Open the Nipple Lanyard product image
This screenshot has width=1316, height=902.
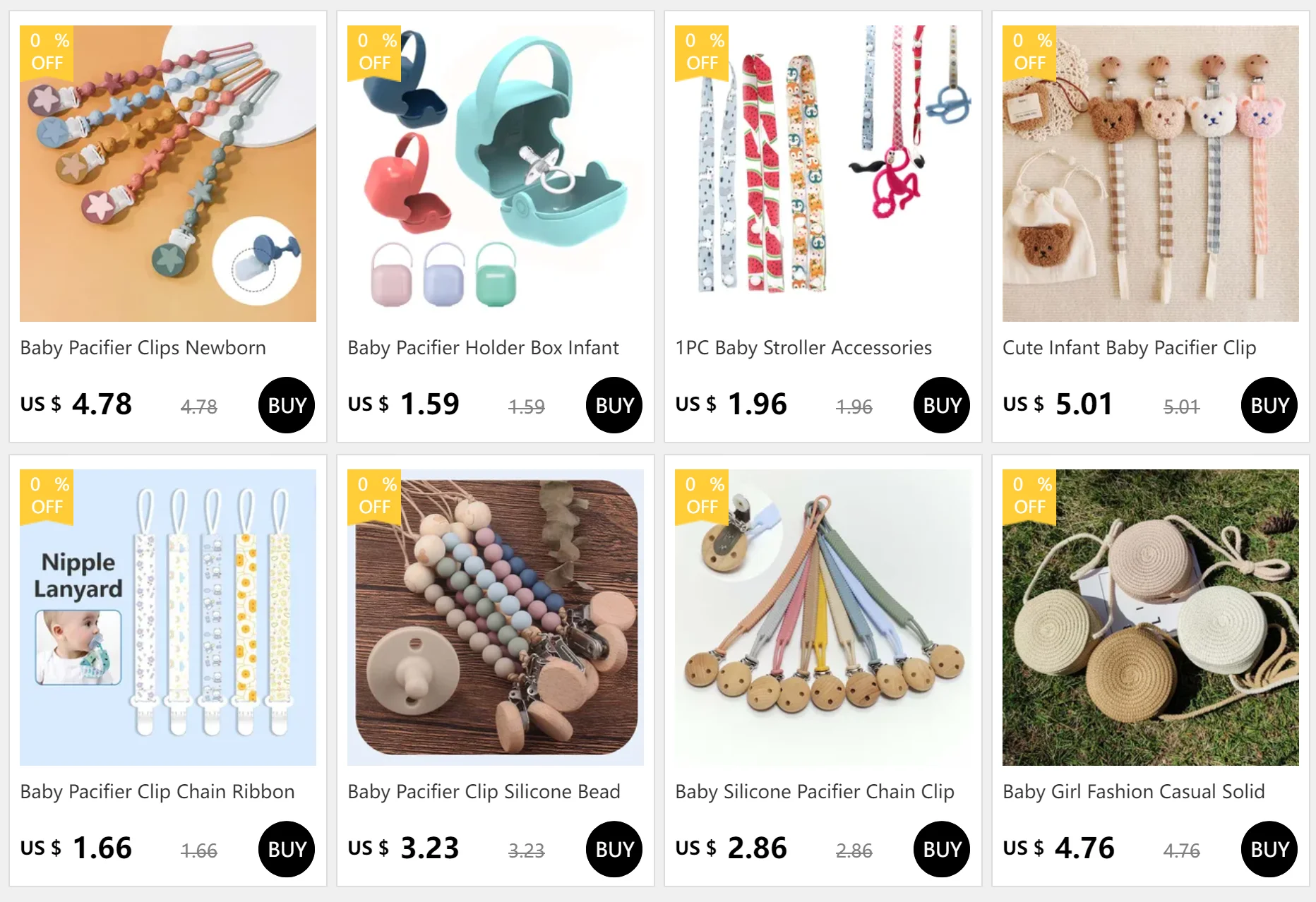tap(168, 618)
